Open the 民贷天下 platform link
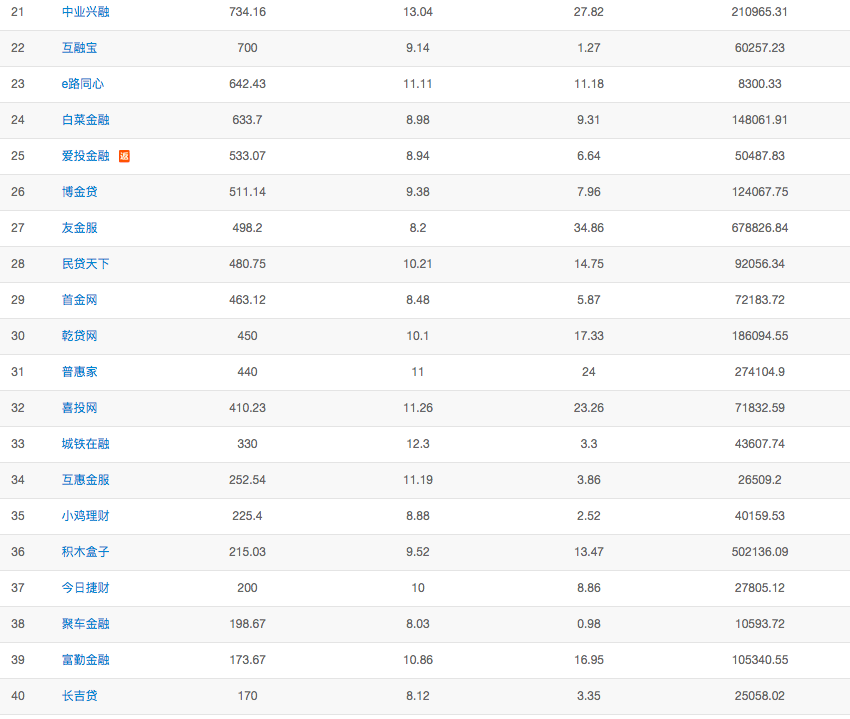Image resolution: width=850 pixels, height=719 pixels. tap(86, 264)
